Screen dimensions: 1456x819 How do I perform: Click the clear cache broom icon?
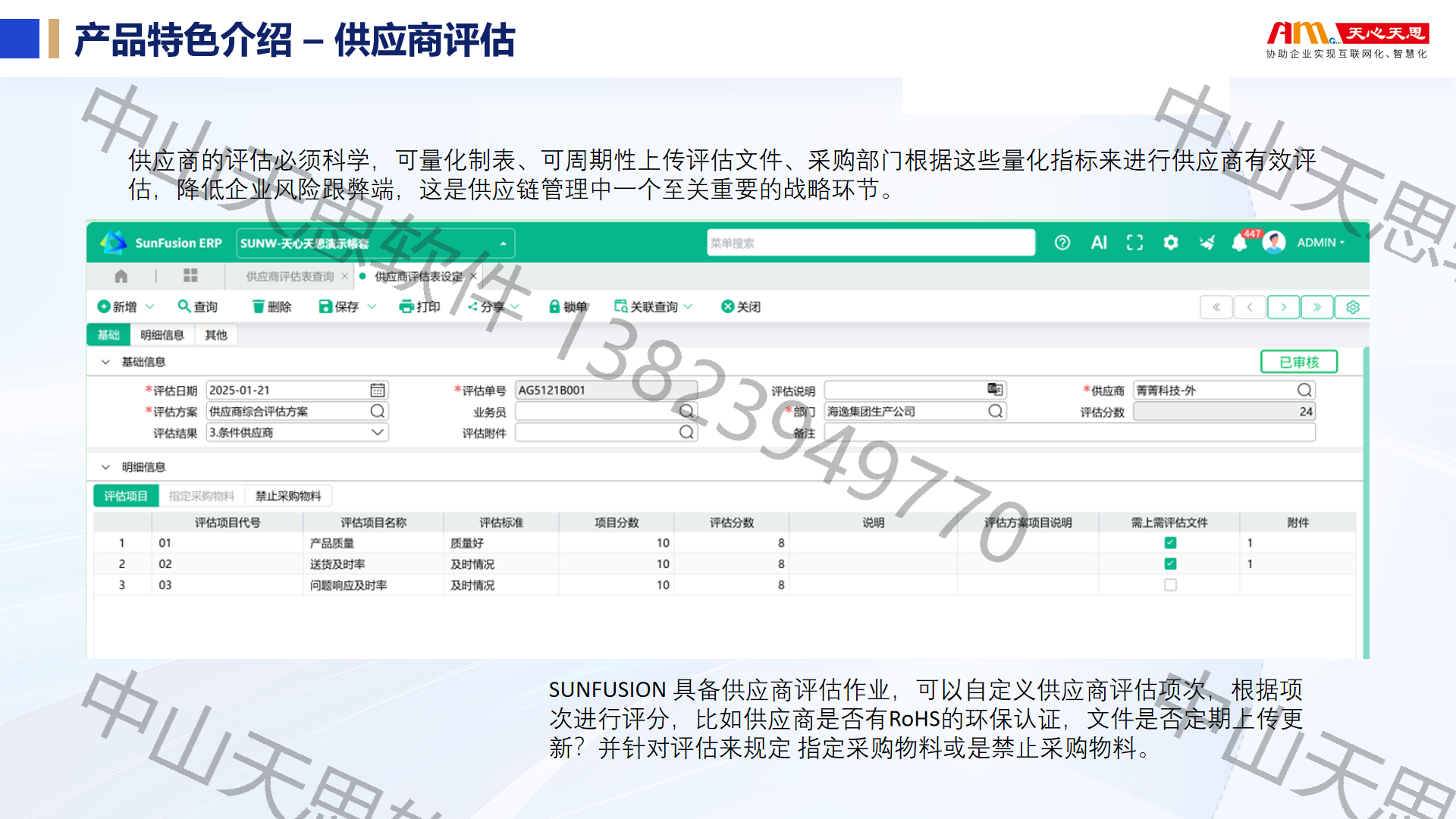1207,243
